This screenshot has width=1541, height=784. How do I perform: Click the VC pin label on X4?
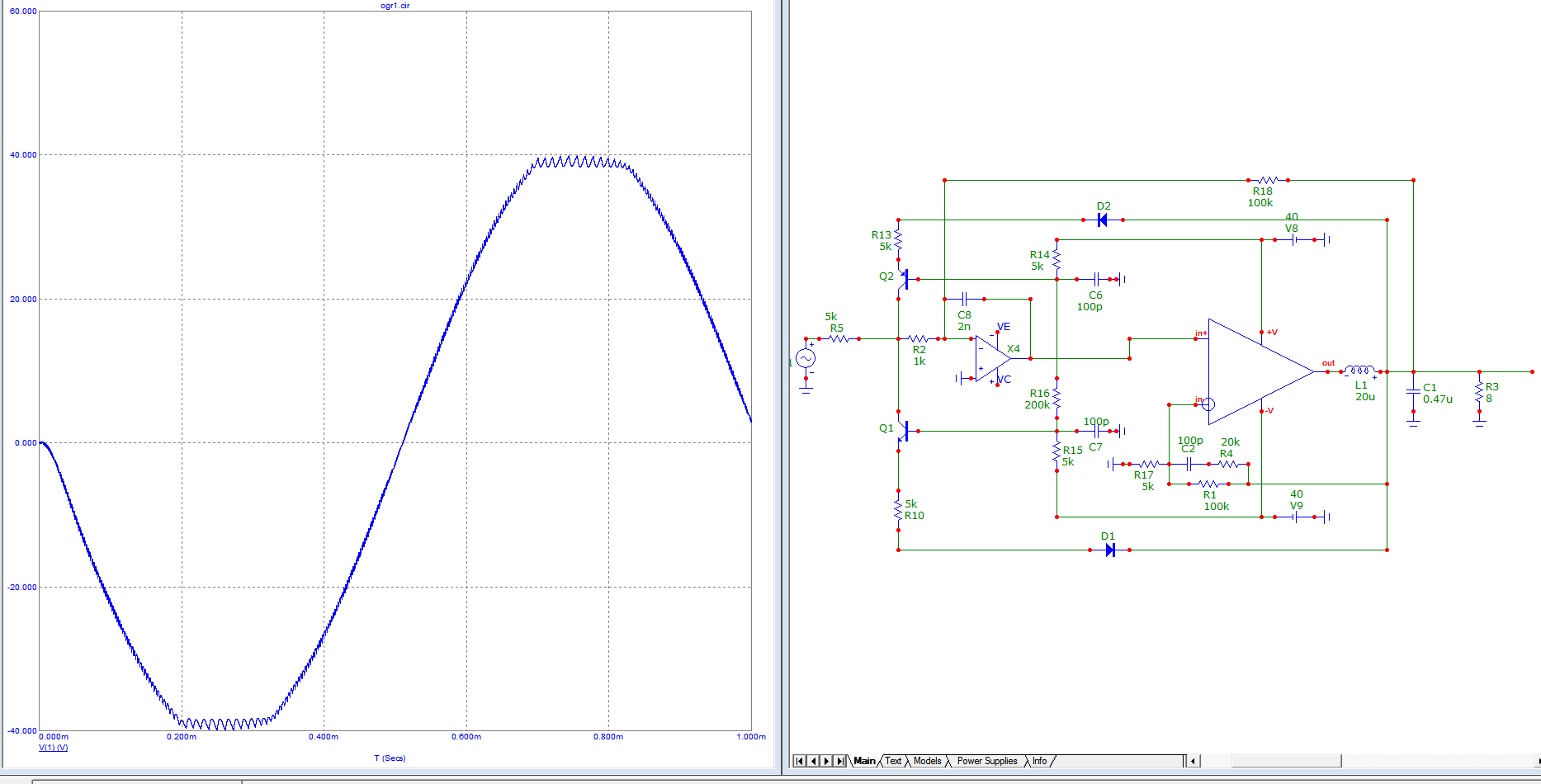1004,379
